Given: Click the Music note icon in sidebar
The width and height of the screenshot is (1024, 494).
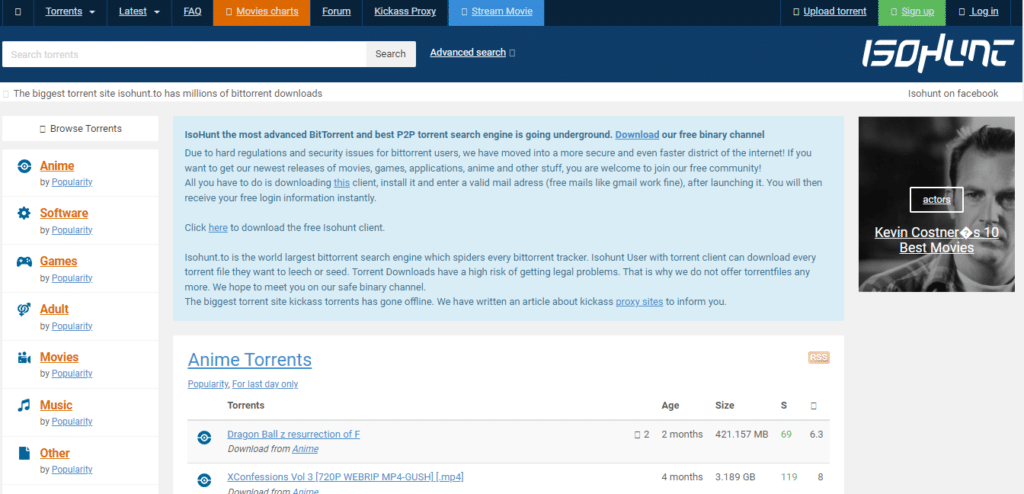Looking at the screenshot, I should [24, 405].
